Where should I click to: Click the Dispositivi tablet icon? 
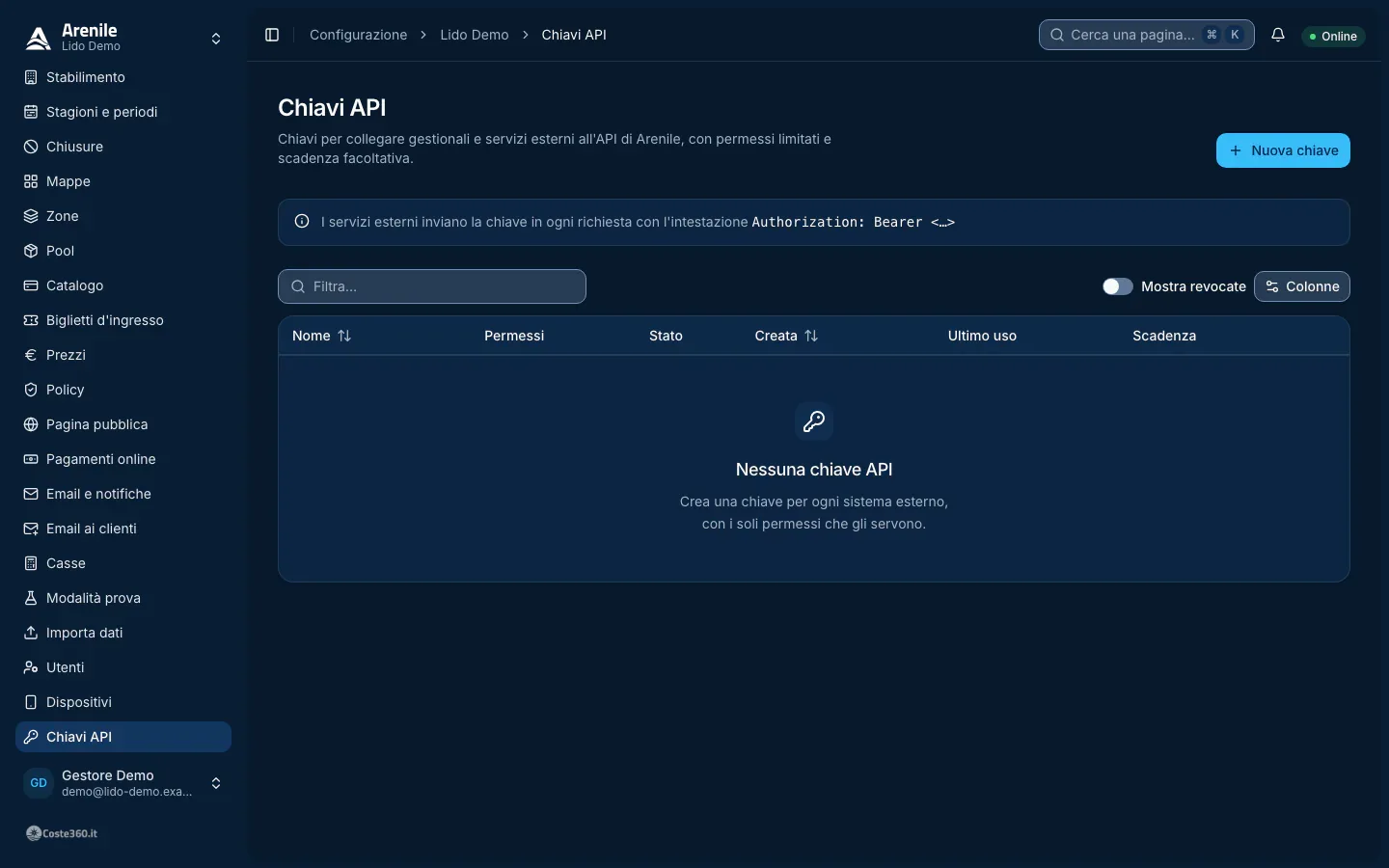(x=31, y=702)
